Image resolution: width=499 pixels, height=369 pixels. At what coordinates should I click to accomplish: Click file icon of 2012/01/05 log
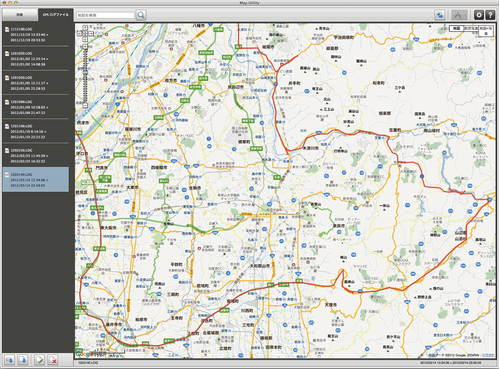tap(7, 78)
